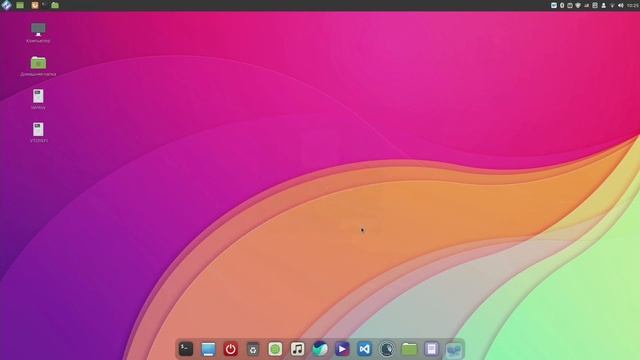
Task: Open the green circle app in the dock
Action: (x=275, y=349)
